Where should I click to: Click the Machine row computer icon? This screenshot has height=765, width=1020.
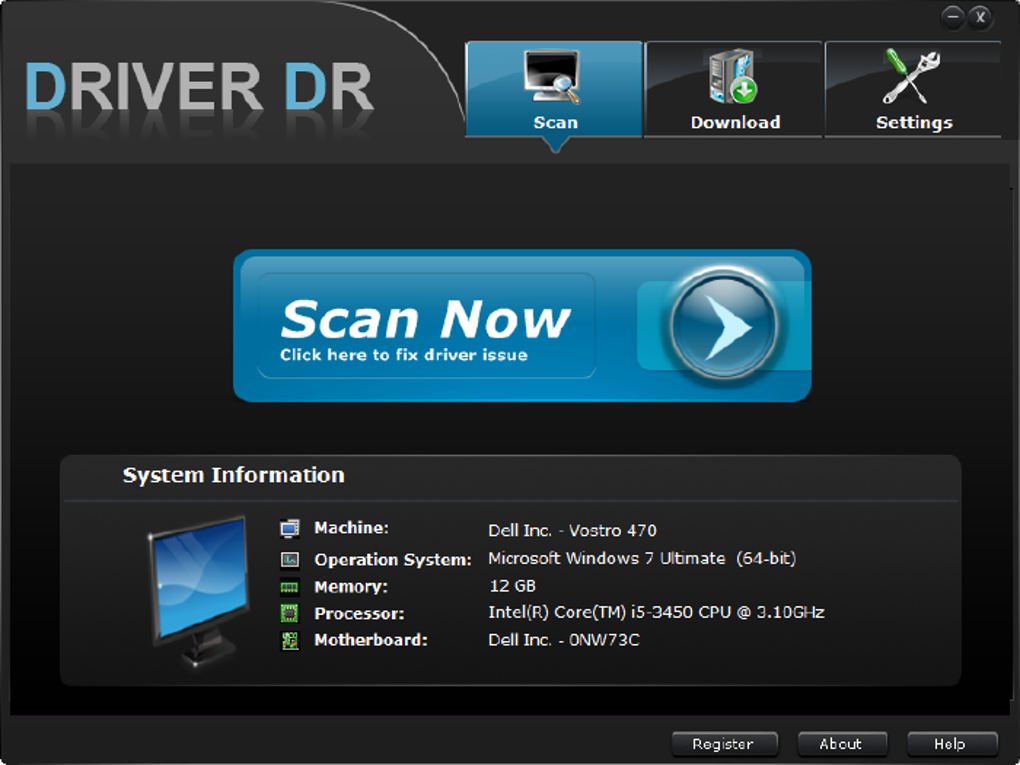(289, 528)
